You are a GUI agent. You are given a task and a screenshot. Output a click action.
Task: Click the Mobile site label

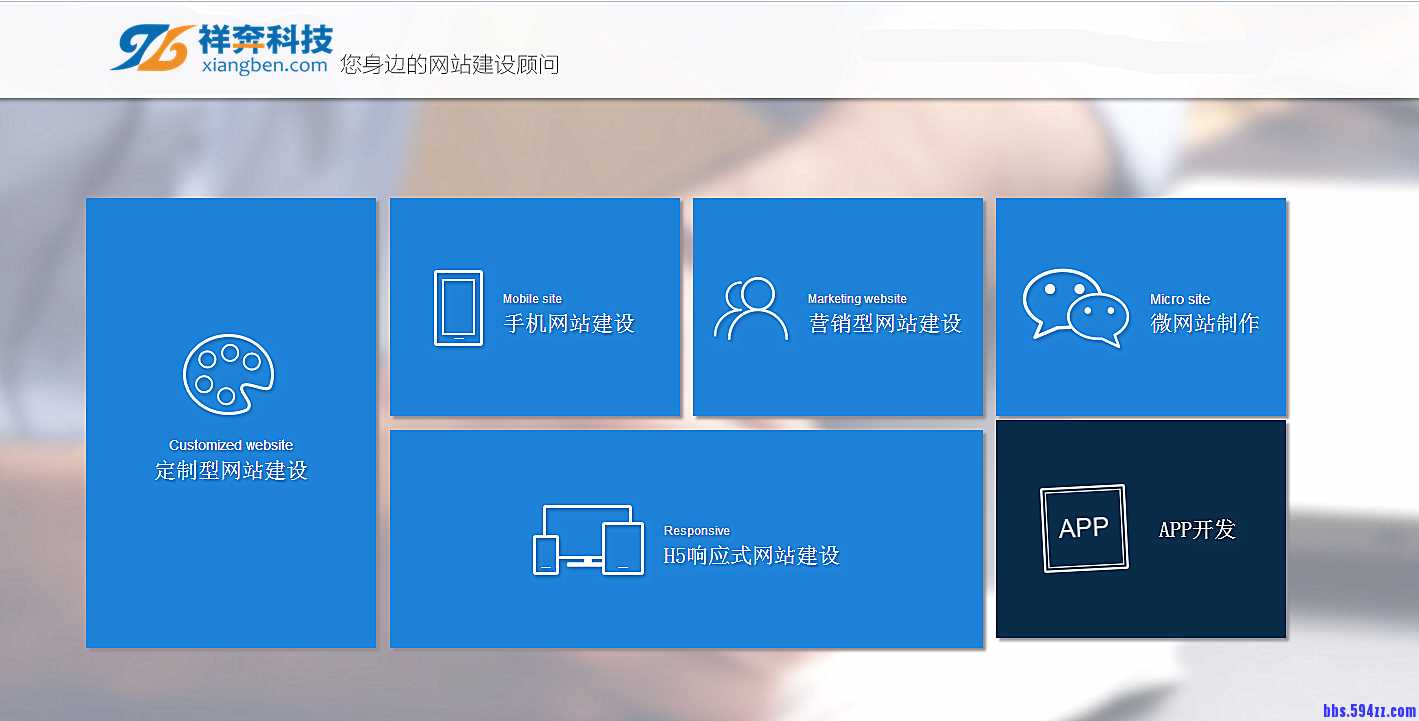[532, 299]
